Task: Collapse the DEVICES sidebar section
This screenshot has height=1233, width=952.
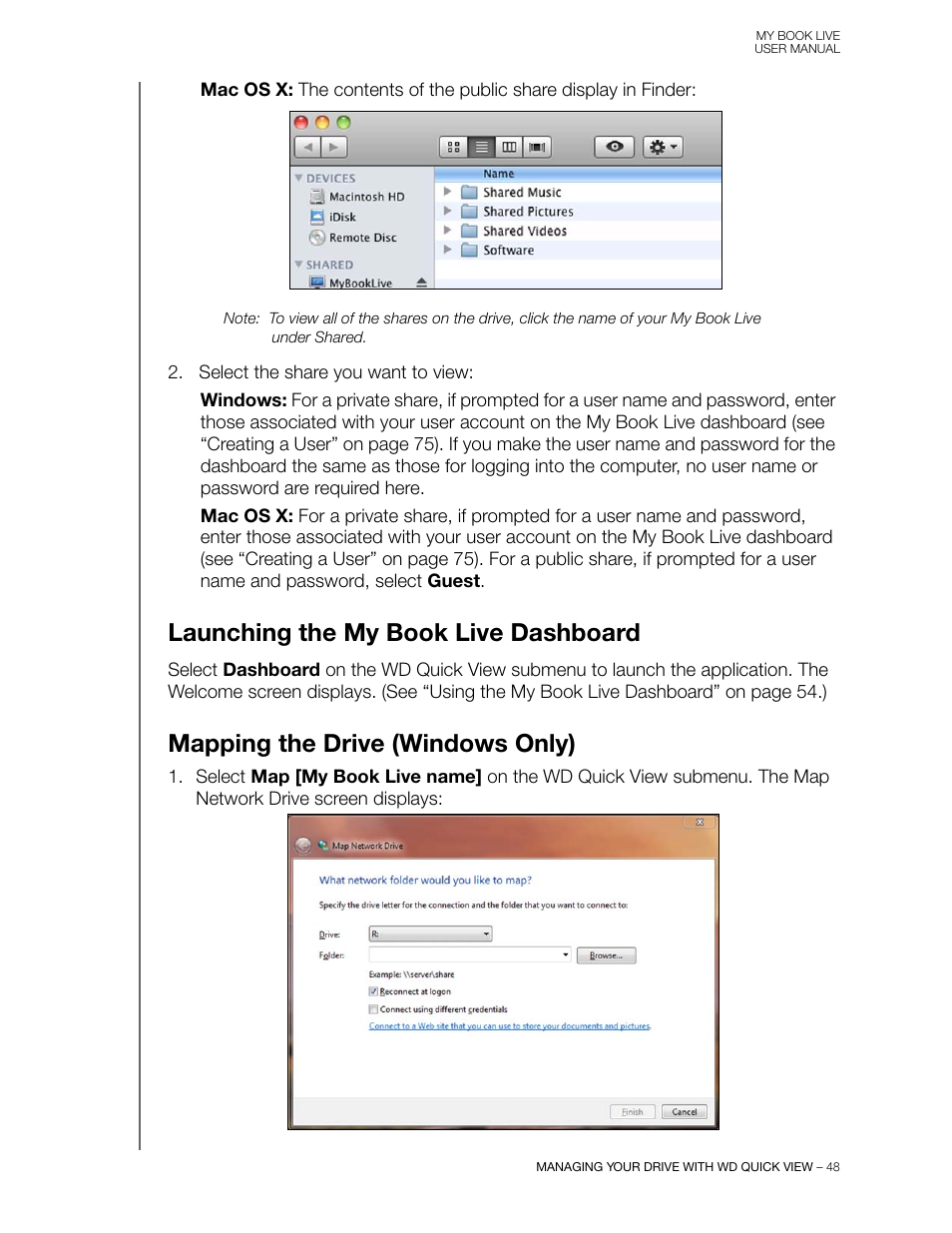Action: click(298, 178)
